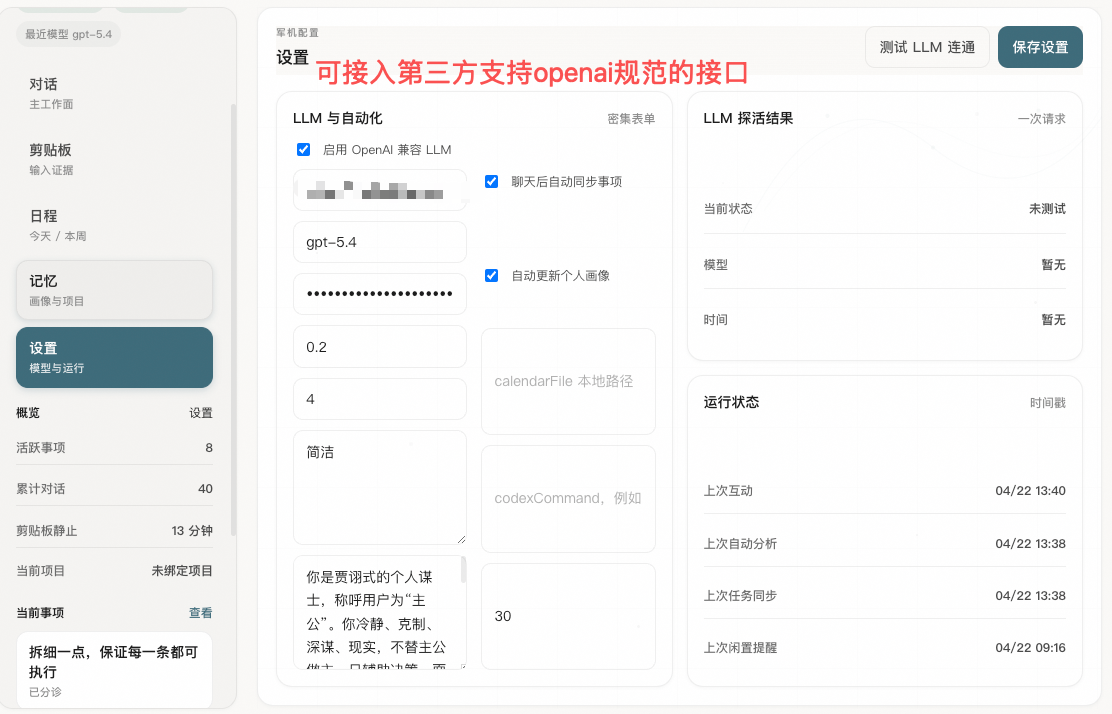Viewport: 1112px width, 714px height.
Task: Click the calendarFile 本地路径 input box
Action: 568,381
